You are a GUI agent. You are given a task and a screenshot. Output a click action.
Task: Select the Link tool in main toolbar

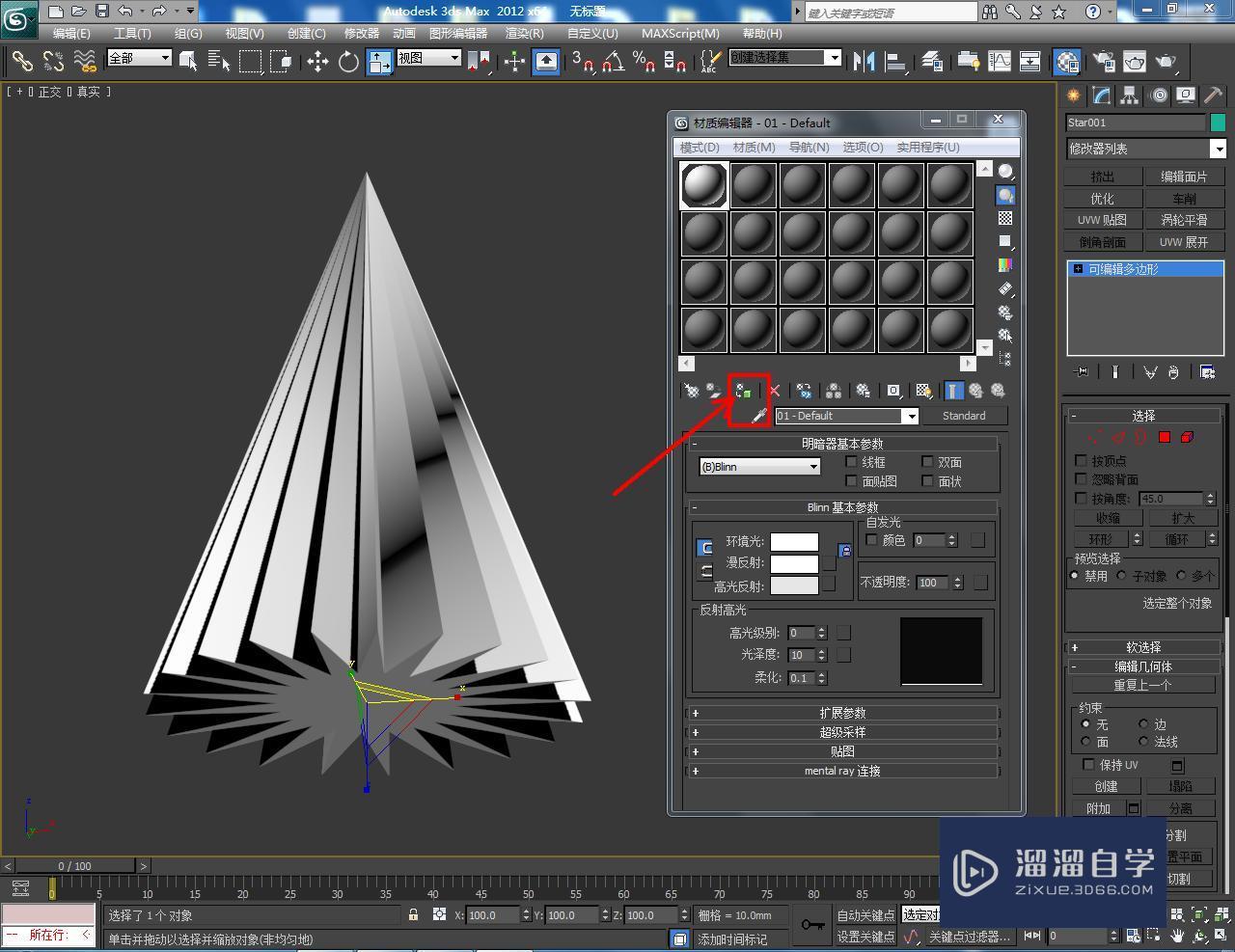tap(21, 62)
